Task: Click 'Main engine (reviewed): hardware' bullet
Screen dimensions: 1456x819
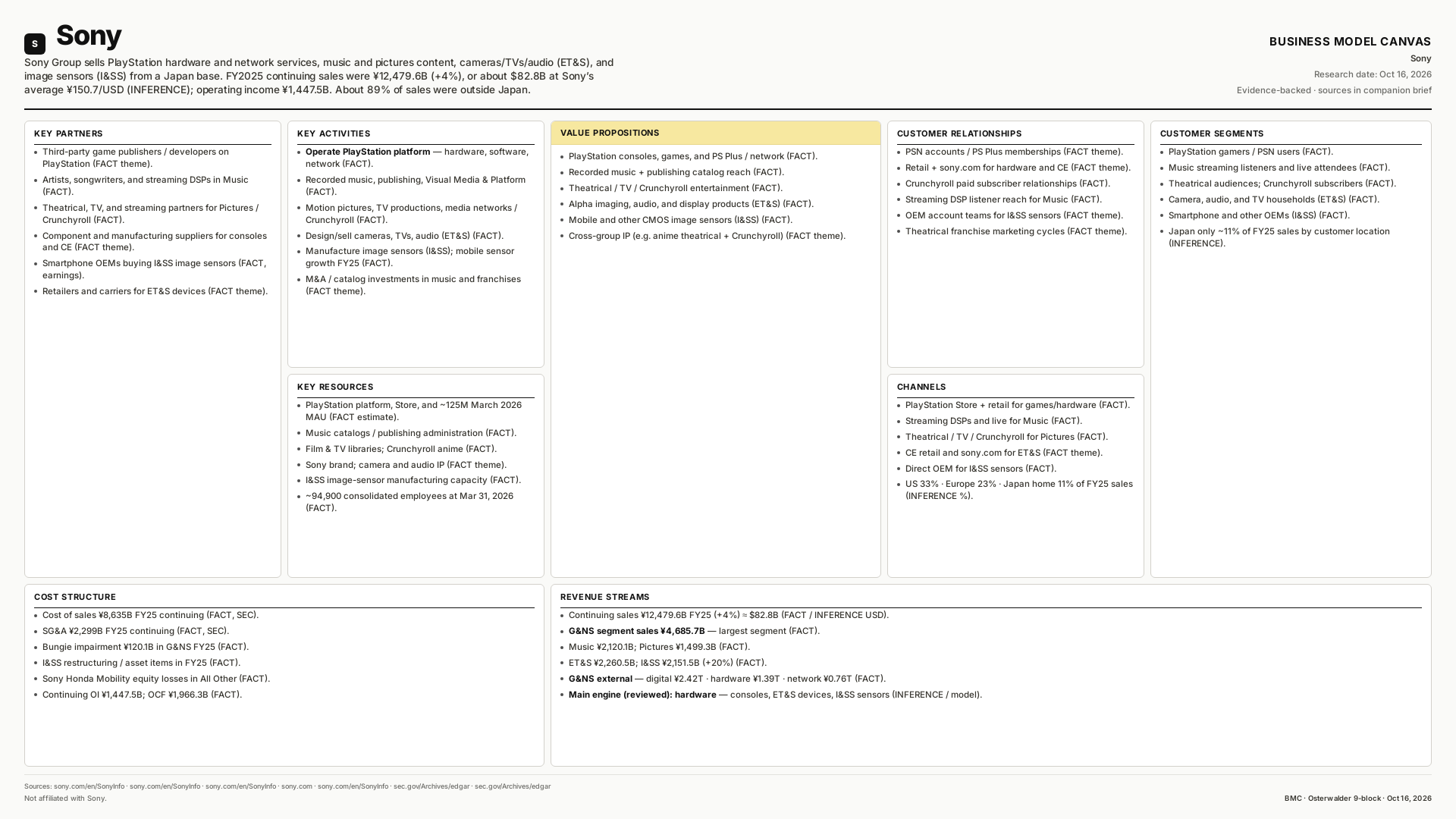Action: point(775,695)
